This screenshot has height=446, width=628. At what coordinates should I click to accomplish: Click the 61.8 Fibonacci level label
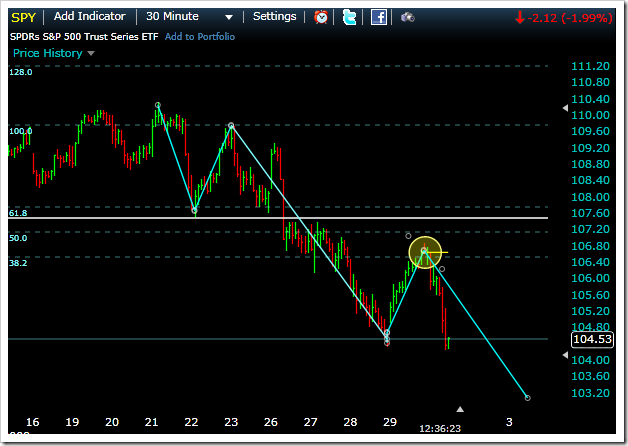(x=18, y=213)
